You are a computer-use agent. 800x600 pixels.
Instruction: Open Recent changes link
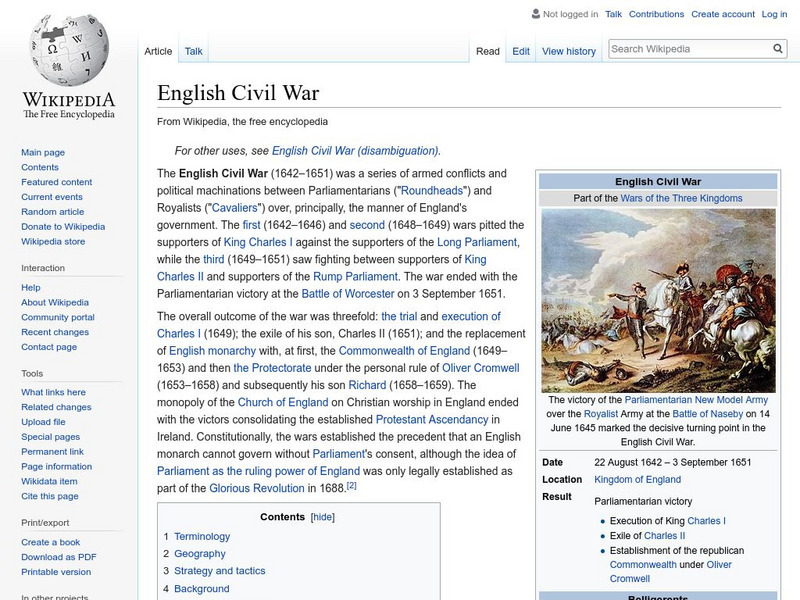[x=55, y=332]
